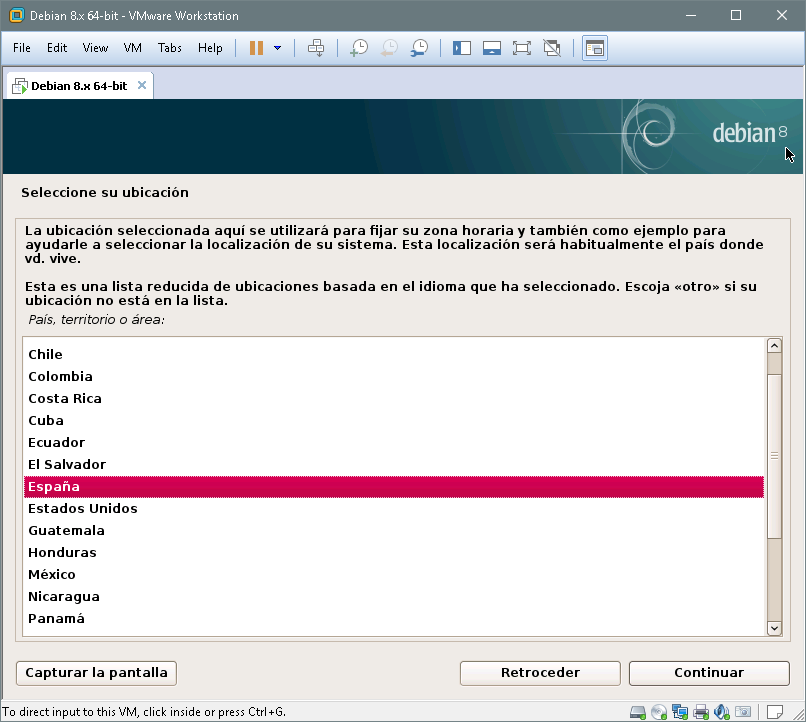Click the Retroceder button

(x=540, y=673)
